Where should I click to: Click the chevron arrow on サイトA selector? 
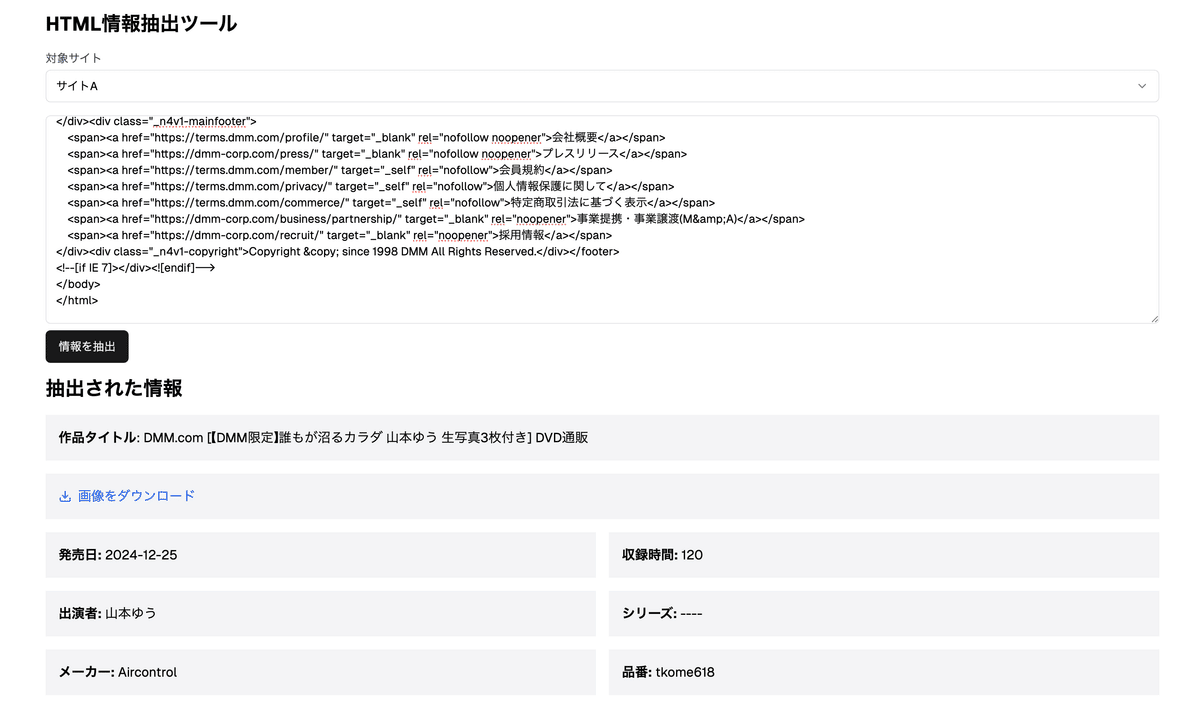1141,86
